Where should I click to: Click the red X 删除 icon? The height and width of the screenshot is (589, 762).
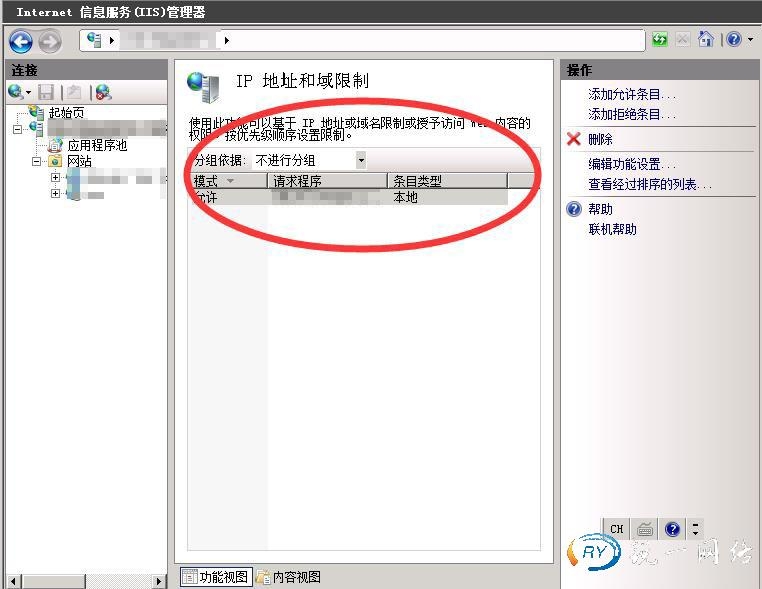click(x=573, y=139)
